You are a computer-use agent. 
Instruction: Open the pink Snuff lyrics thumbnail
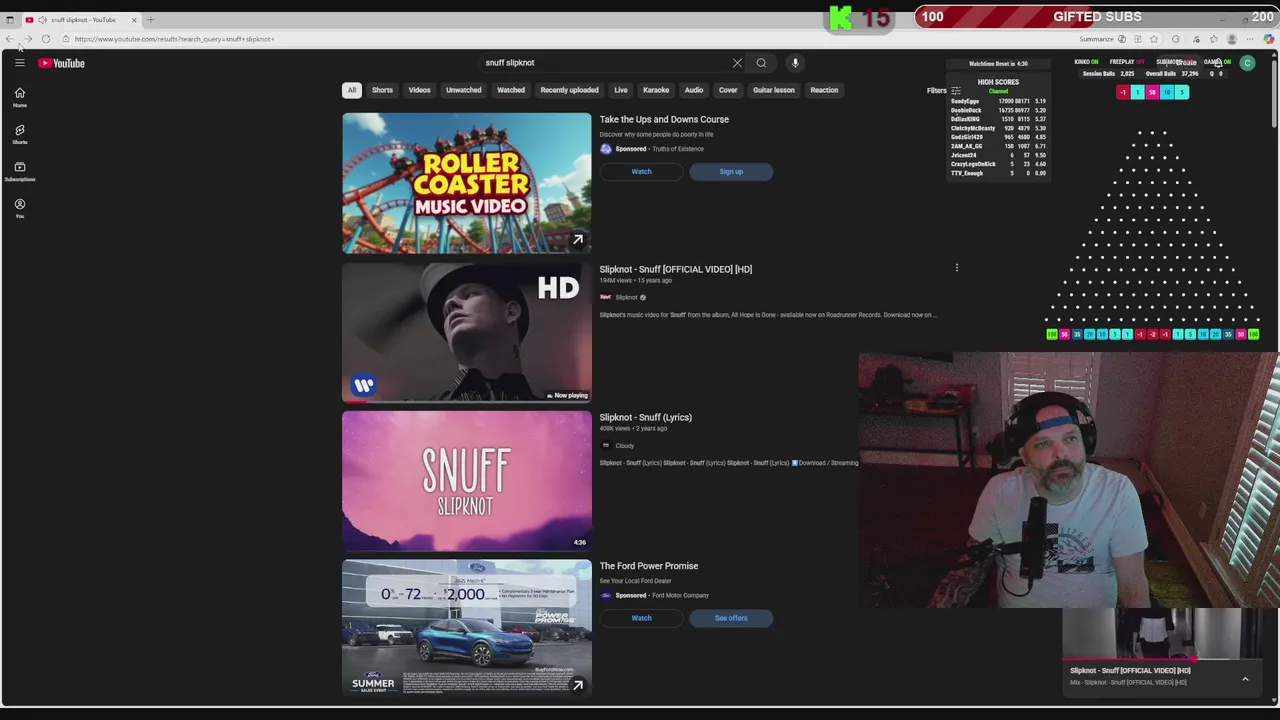click(467, 481)
